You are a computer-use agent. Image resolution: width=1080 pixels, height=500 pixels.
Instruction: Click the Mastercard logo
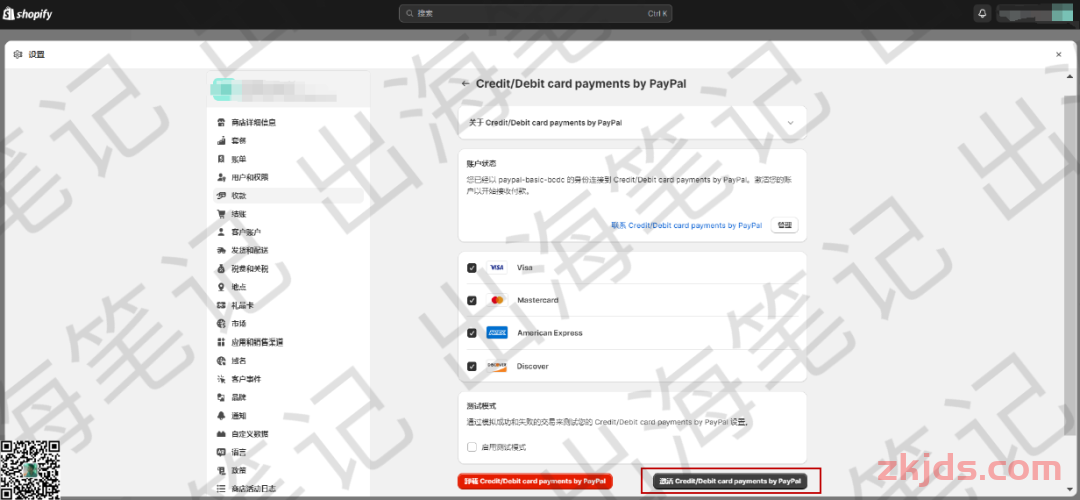[497, 300]
